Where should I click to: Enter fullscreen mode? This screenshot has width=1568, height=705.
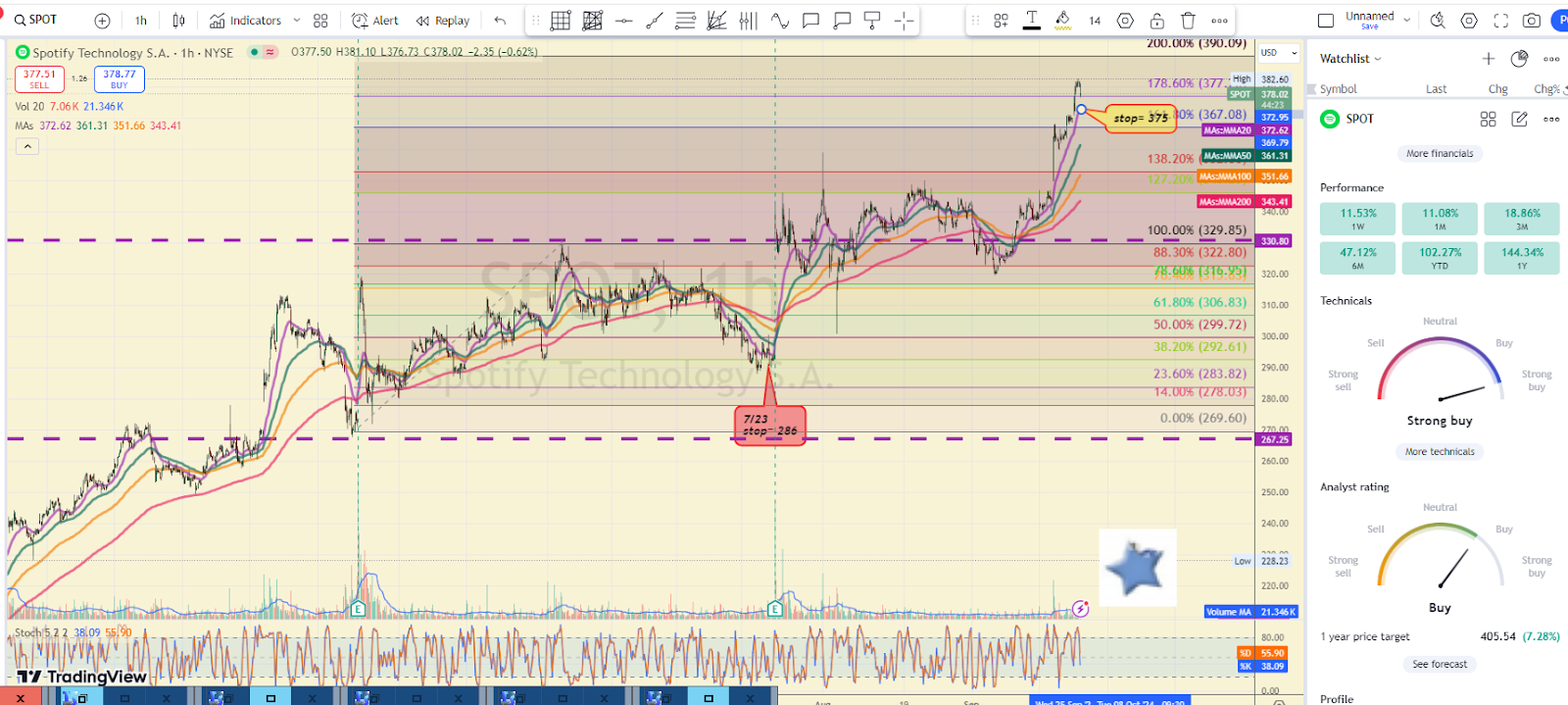[1500, 21]
